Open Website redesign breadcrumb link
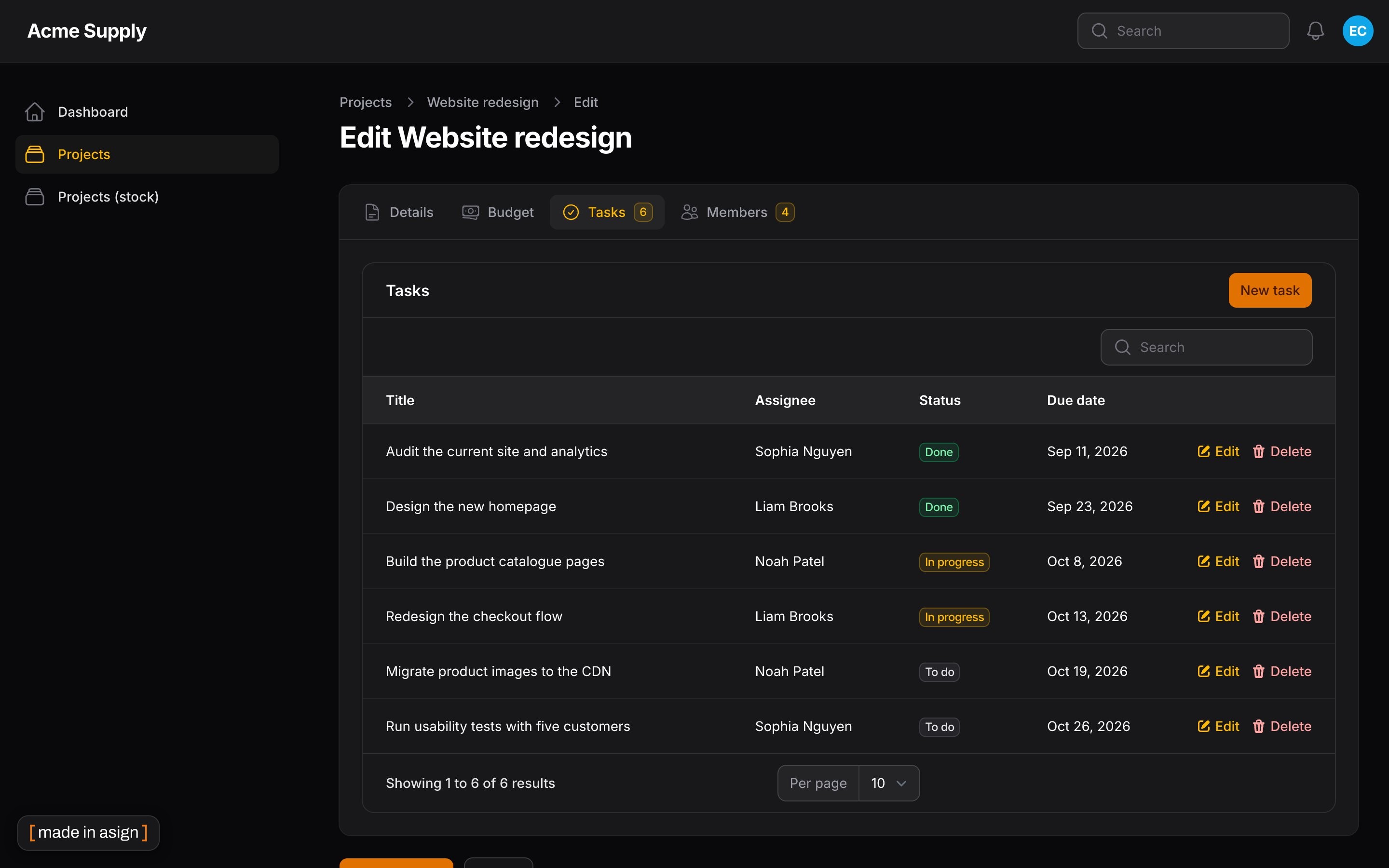The width and height of the screenshot is (1389, 868). tap(483, 102)
